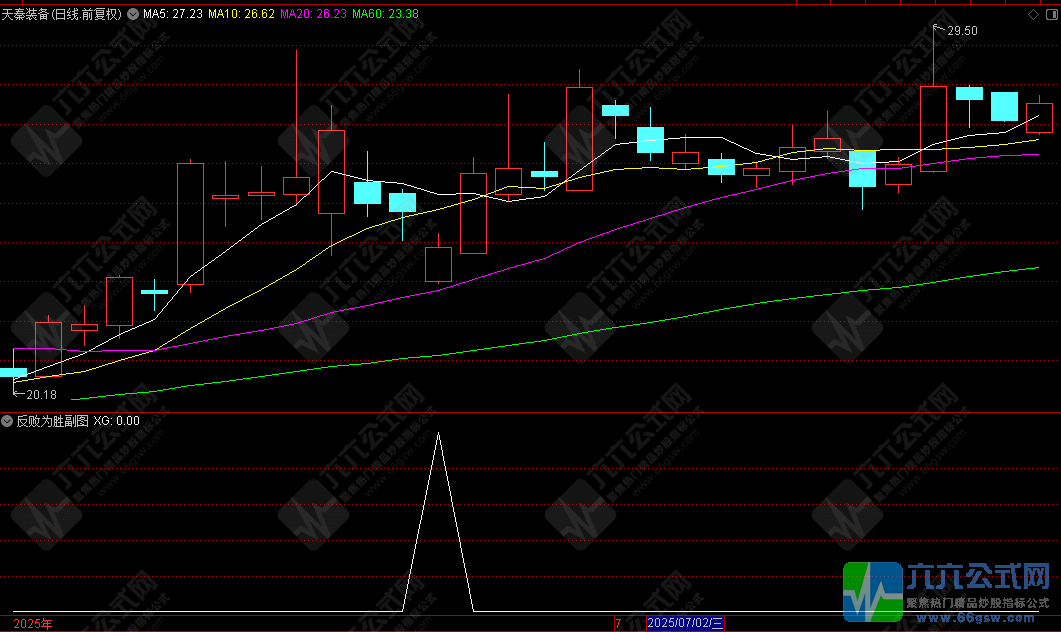Open the dropdown beside 天泰装备 chart title
Viewport: 1061px width, 632px height.
pyautogui.click(x=133, y=14)
